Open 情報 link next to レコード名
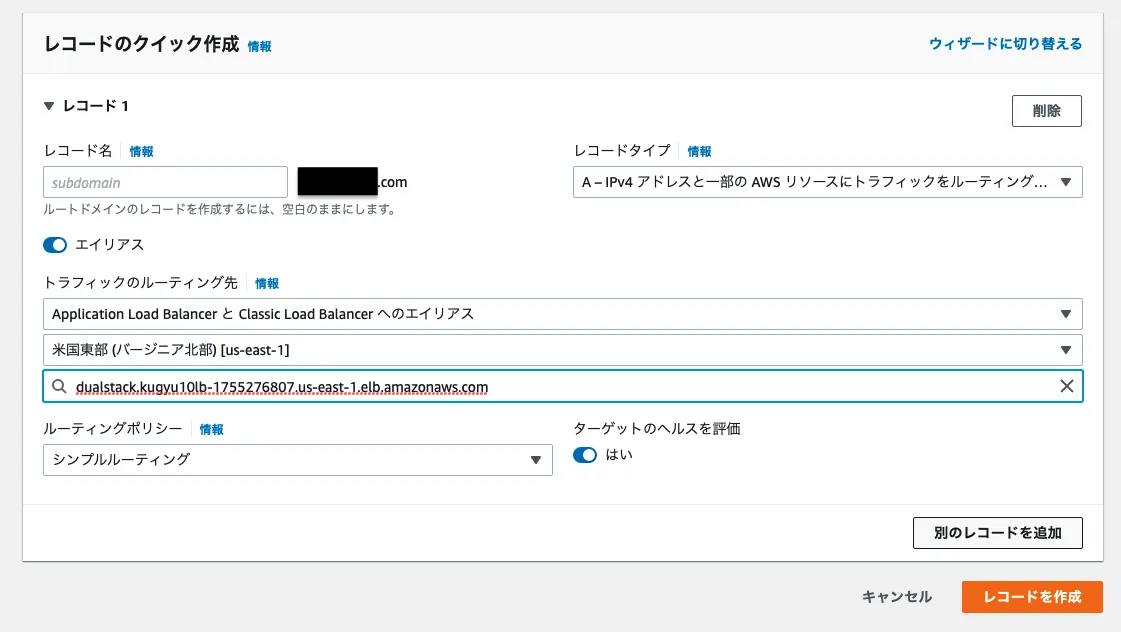The image size is (1121, 632). [x=142, y=152]
